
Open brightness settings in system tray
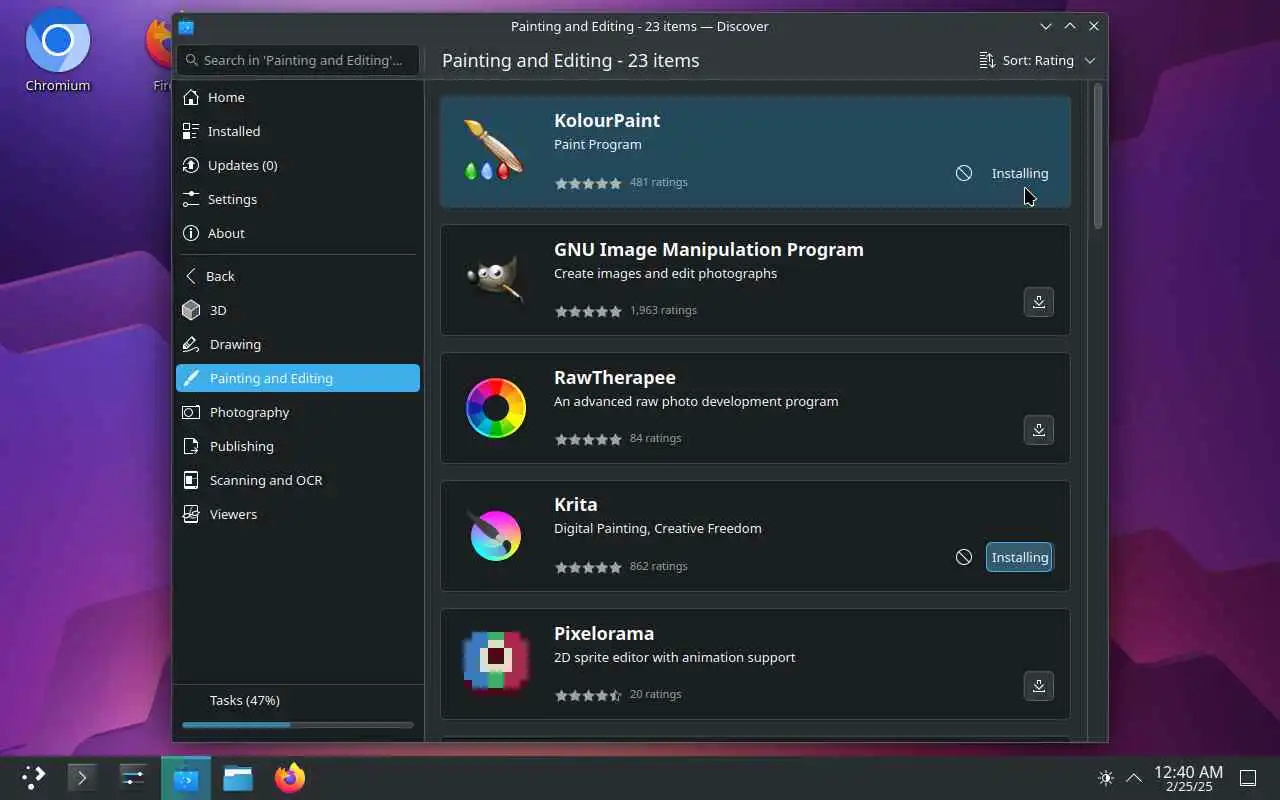[1105, 777]
